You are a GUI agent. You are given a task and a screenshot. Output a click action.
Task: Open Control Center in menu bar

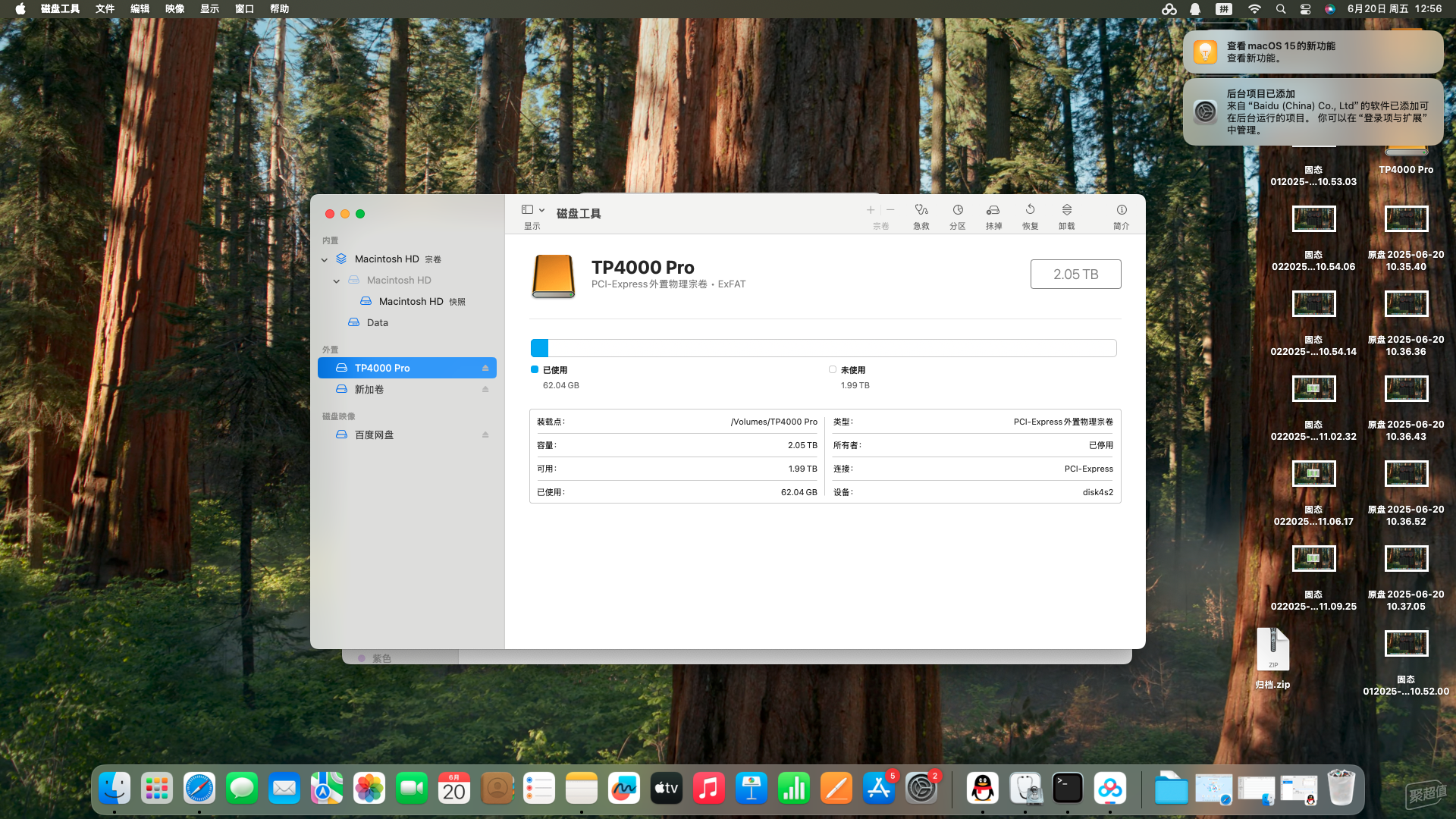(x=1305, y=9)
